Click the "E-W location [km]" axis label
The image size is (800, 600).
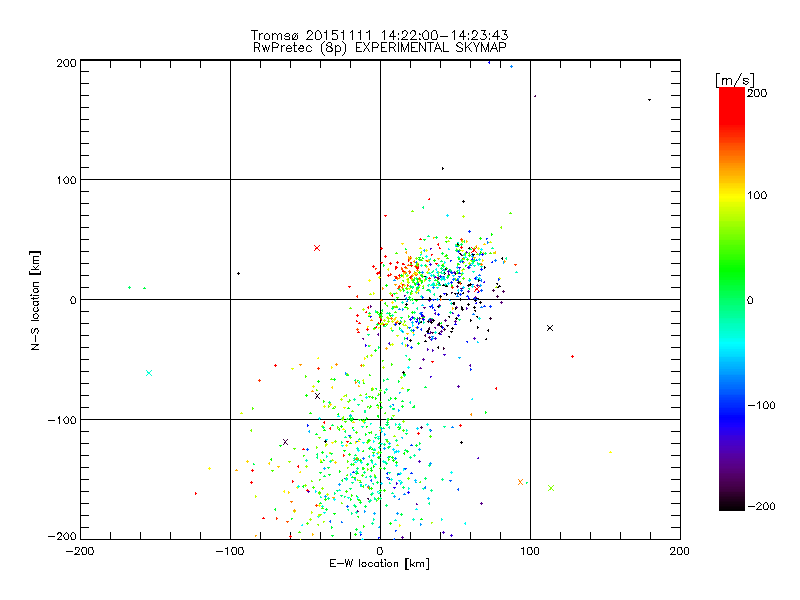point(379,563)
